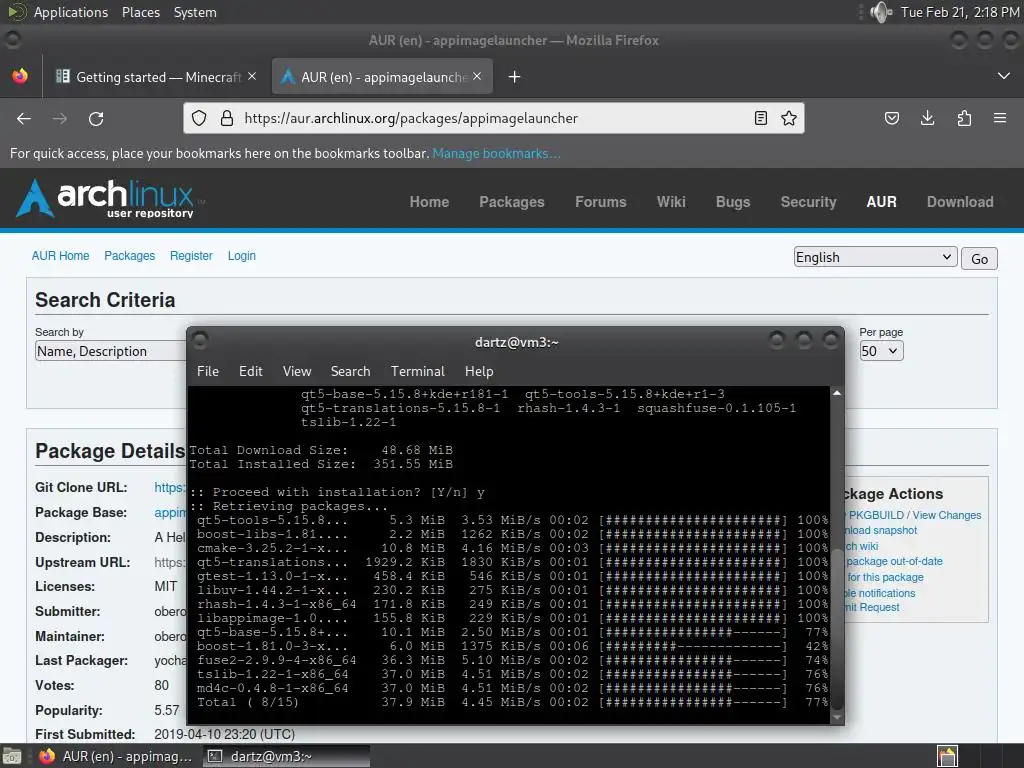Click the Go button next to language

point(979,259)
